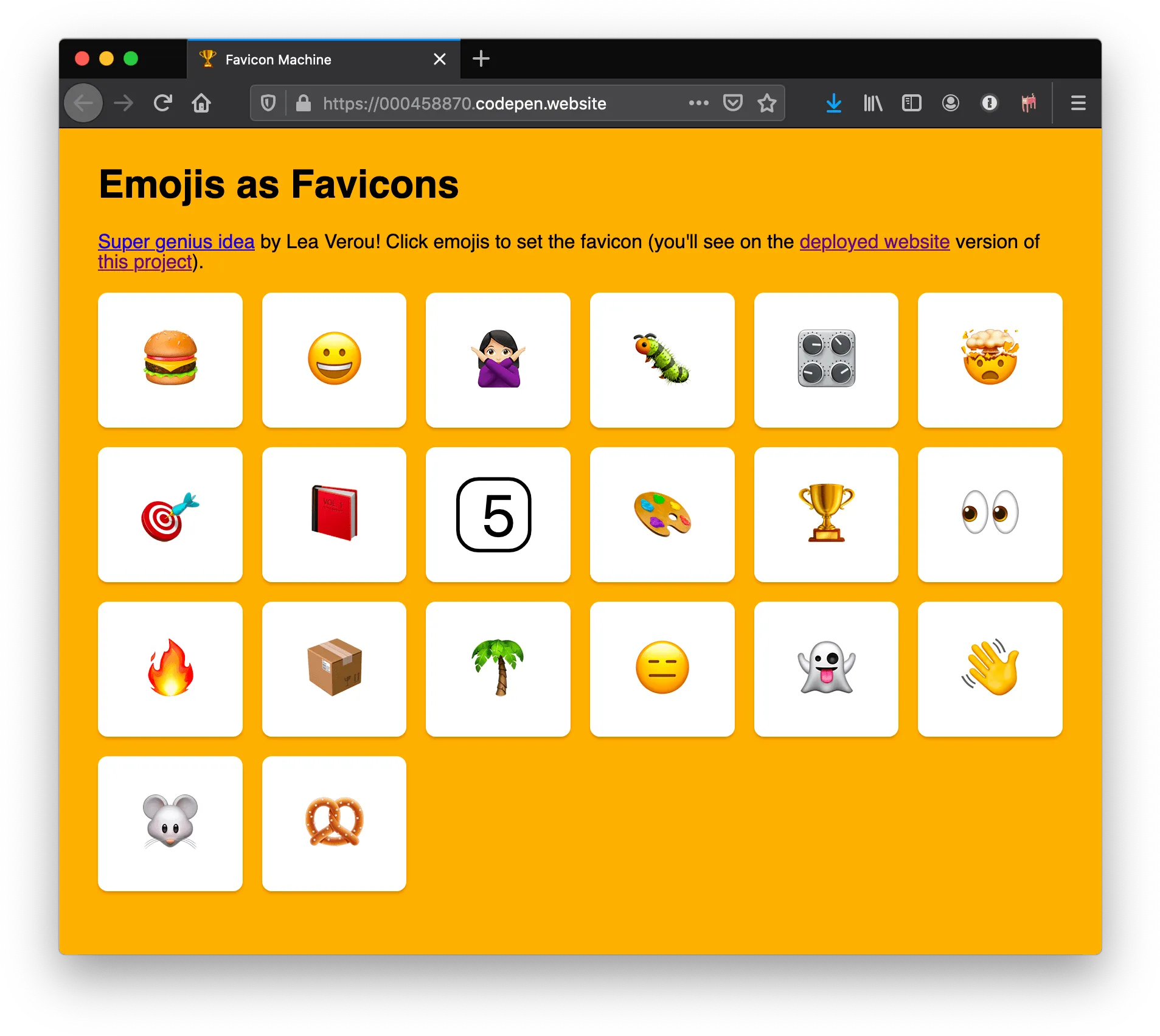Open the Library toolbar menu
Screen dimensions: 1160x1036
click(x=873, y=103)
